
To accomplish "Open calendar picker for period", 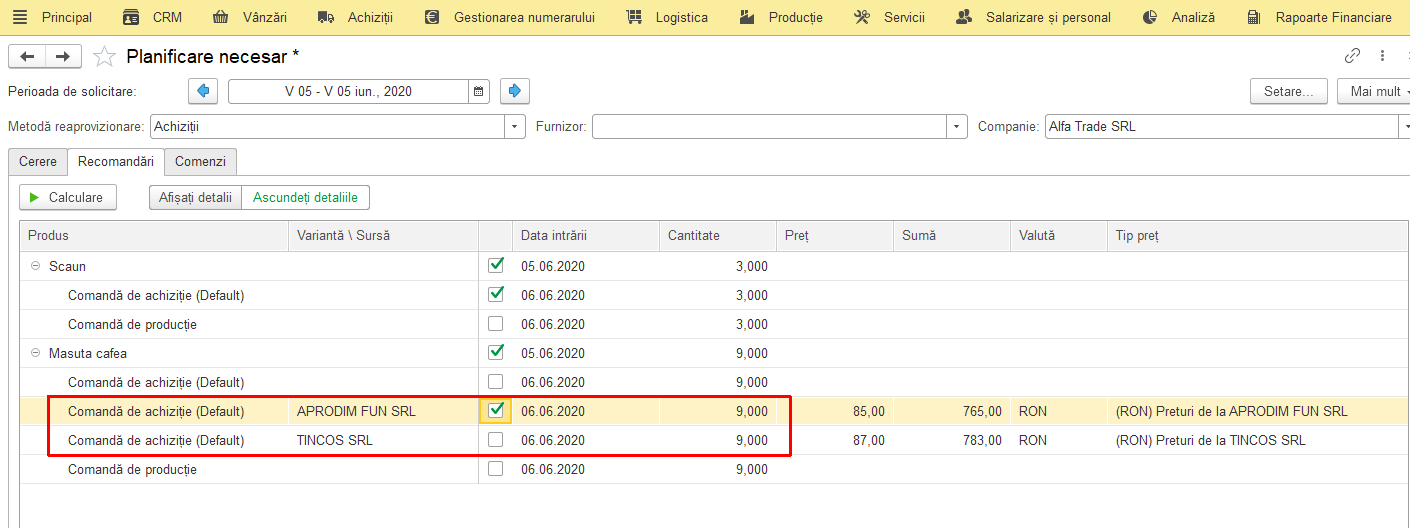I will tap(479, 91).
